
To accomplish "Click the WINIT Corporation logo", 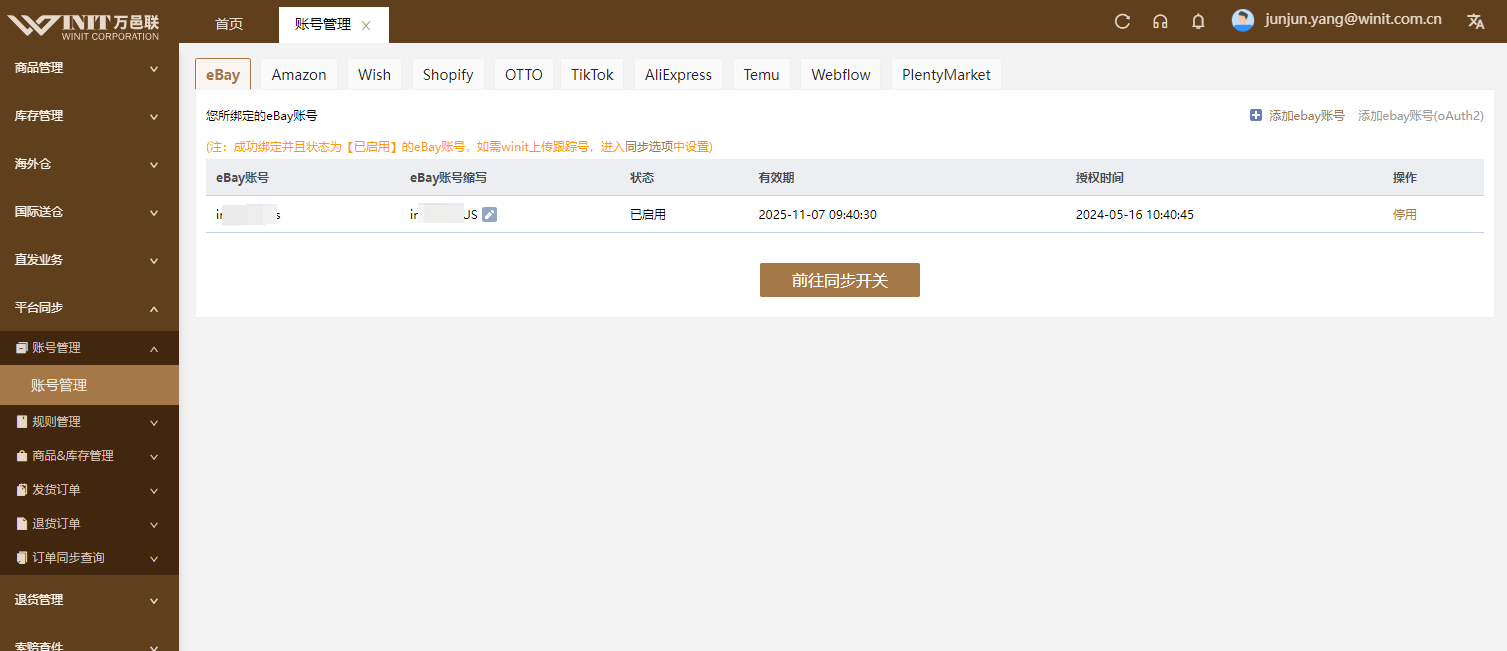I will pos(84,26).
